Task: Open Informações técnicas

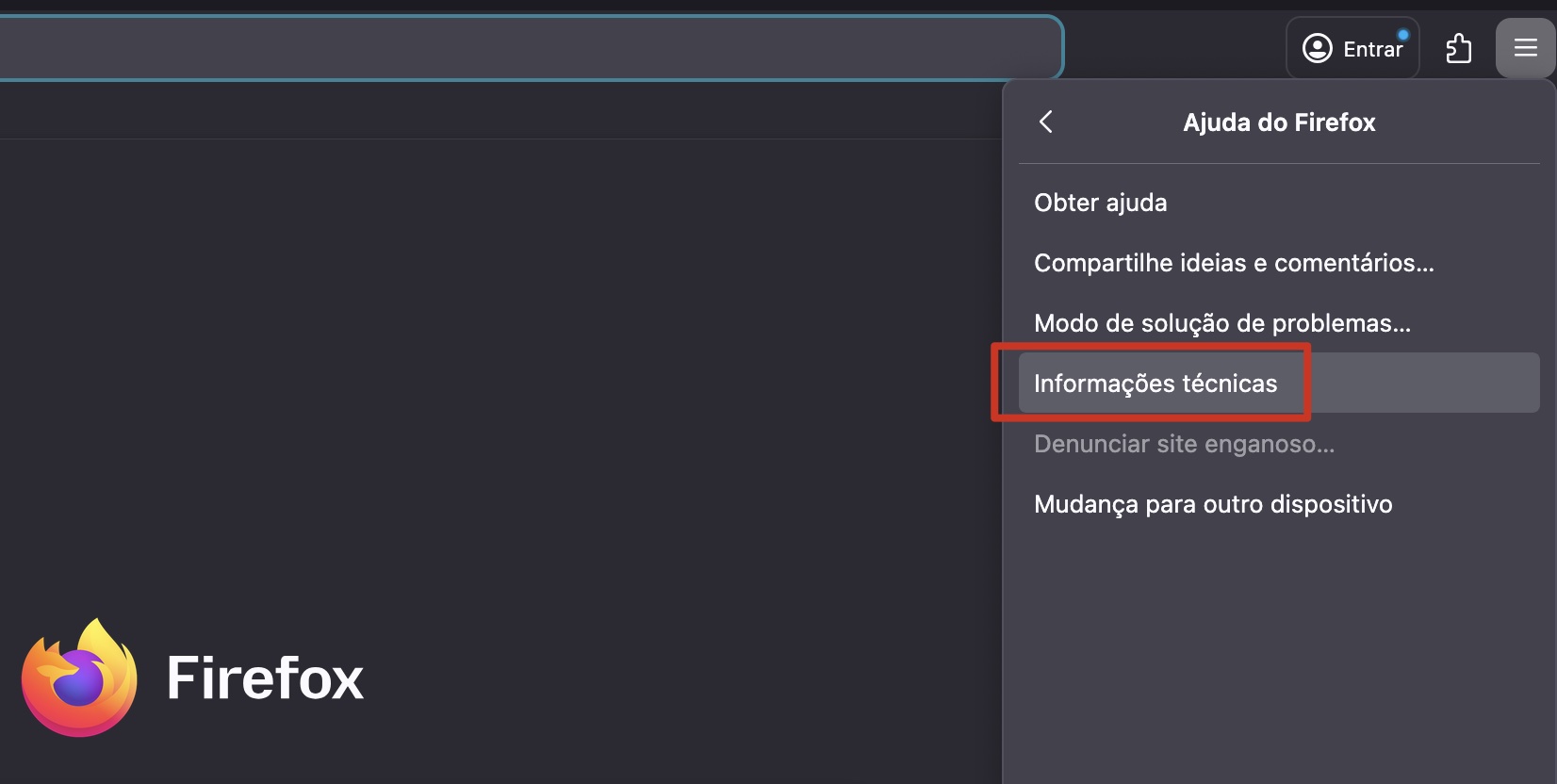Action: point(1279,383)
